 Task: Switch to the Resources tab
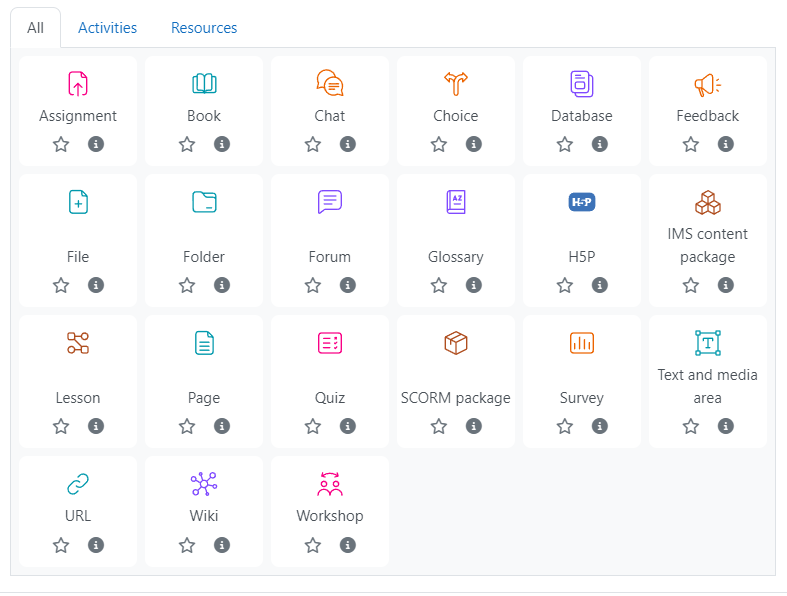click(204, 28)
